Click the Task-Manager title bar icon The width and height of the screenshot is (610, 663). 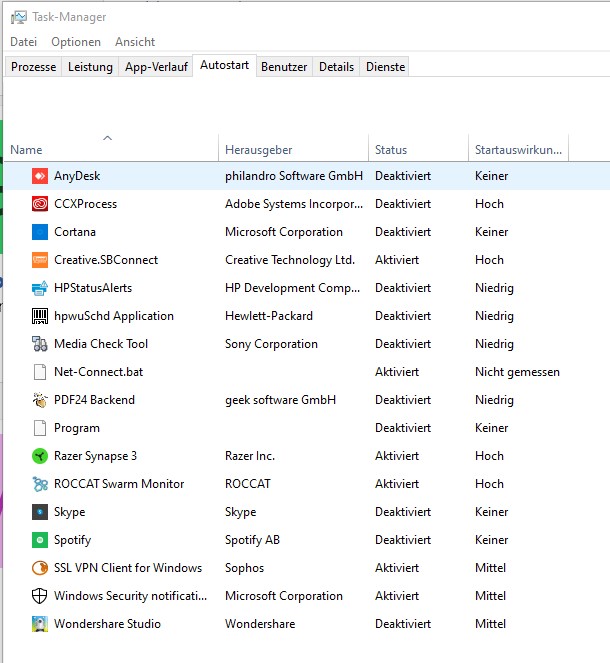click(19, 17)
